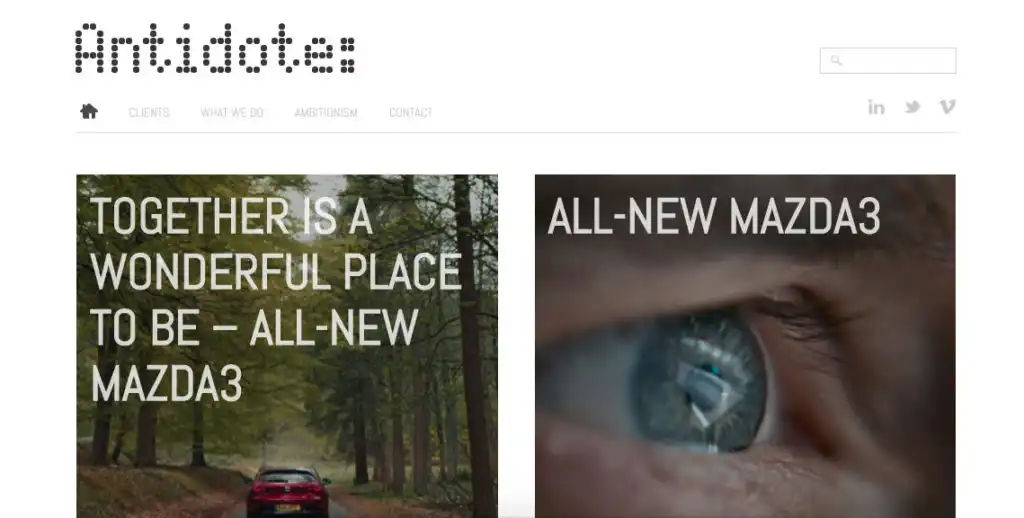Open the LinkedIn profile icon
Image resolution: width=1024 pixels, height=518 pixels.
coord(876,107)
